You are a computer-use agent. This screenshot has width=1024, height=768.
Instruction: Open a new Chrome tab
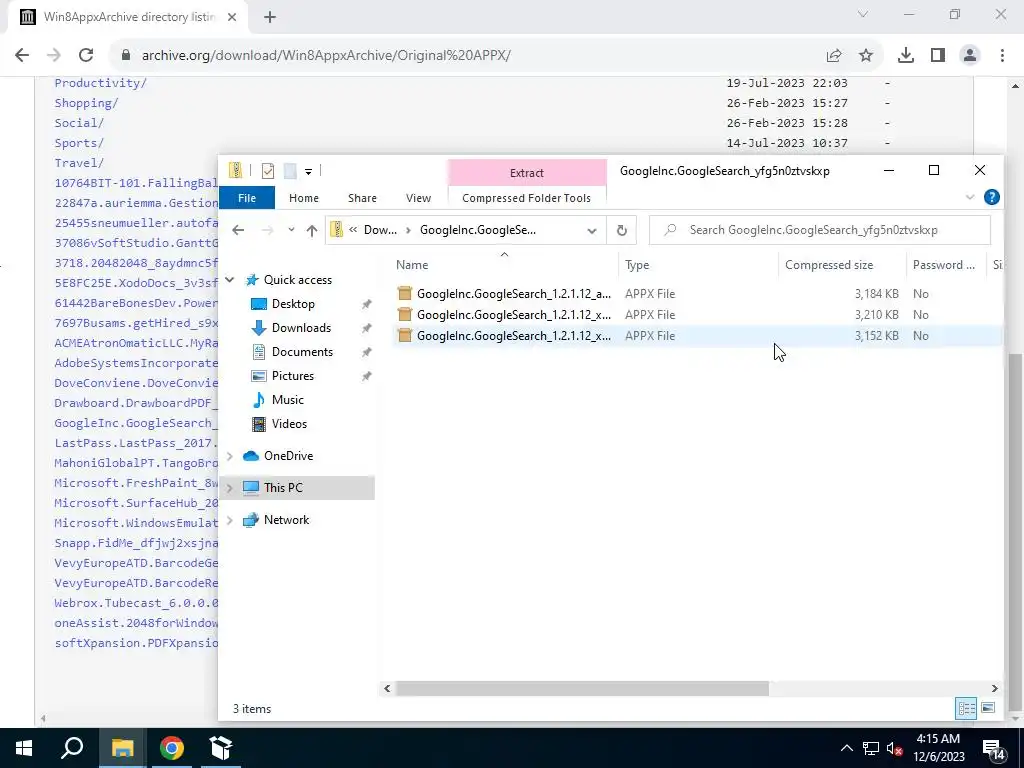click(270, 18)
